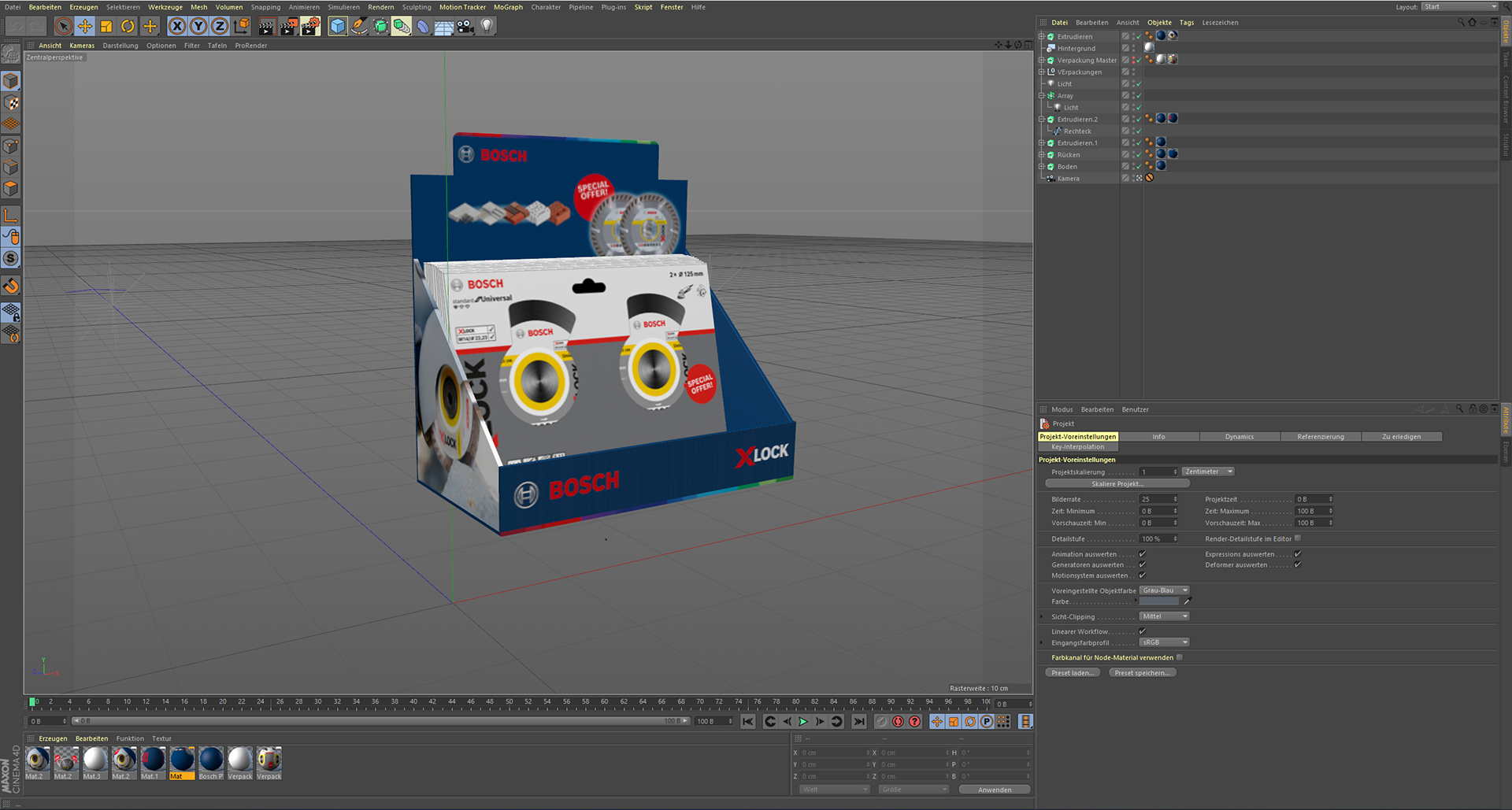Activate the Scale tool in top toolbar
The width and height of the screenshot is (1512, 810).
click(106, 26)
